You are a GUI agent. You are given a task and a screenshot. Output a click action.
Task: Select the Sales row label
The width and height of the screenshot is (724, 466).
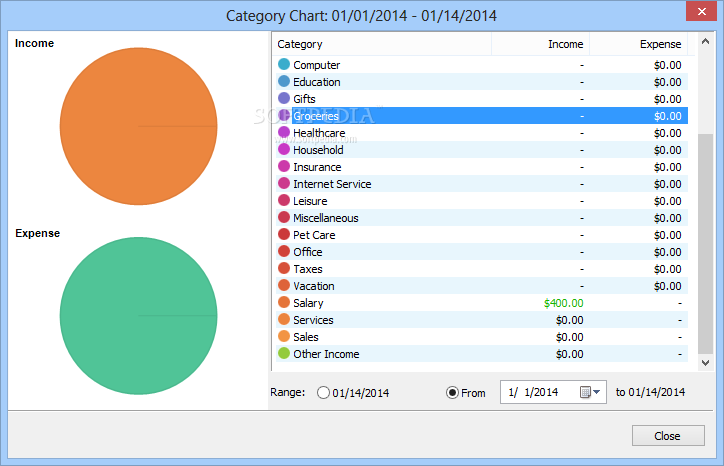[306, 337]
